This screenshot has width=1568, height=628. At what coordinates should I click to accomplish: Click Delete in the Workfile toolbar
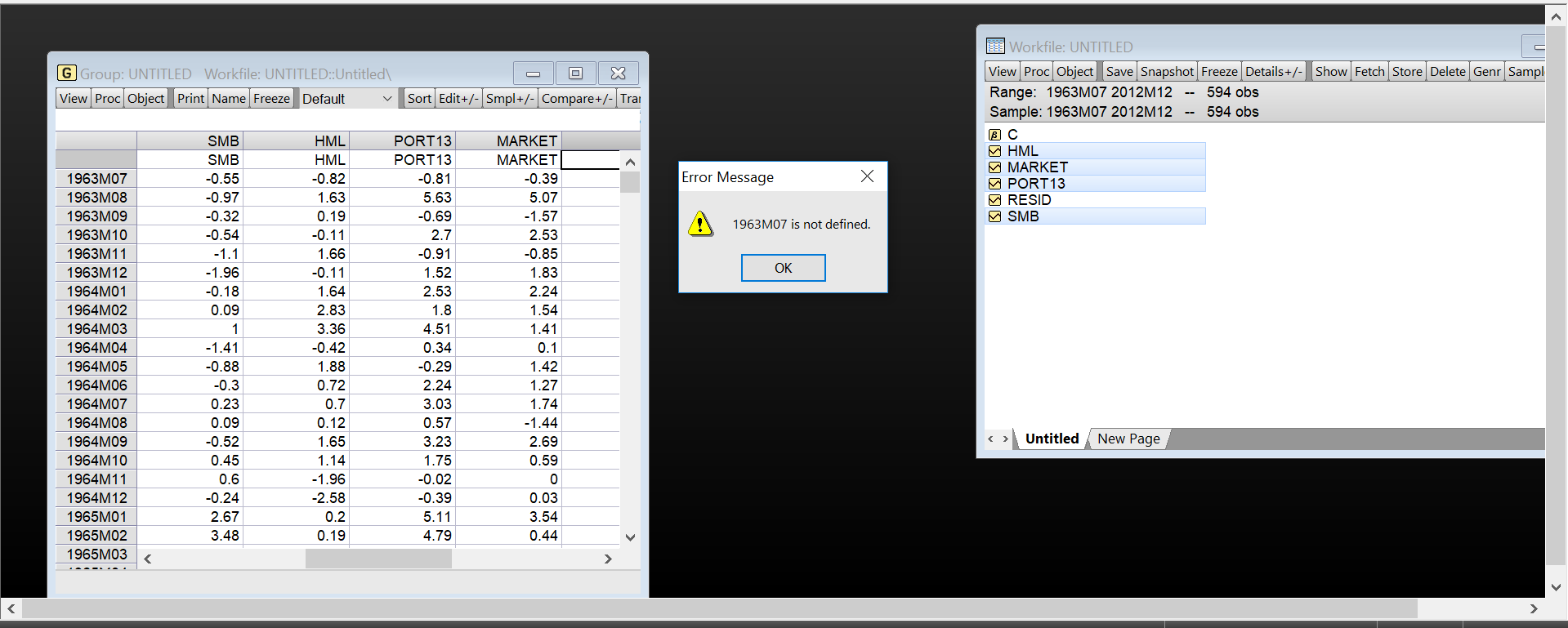click(x=1447, y=72)
